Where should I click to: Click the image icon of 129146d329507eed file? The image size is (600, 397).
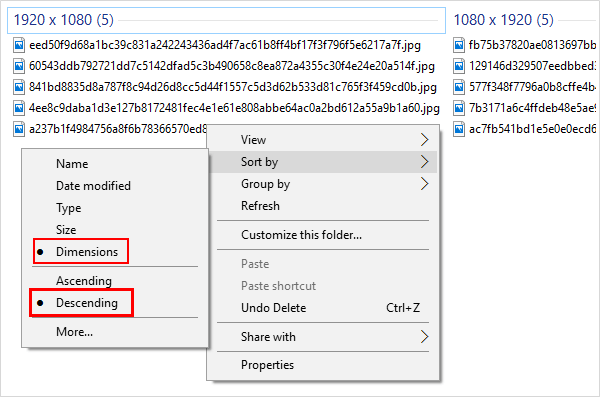[x=459, y=66]
